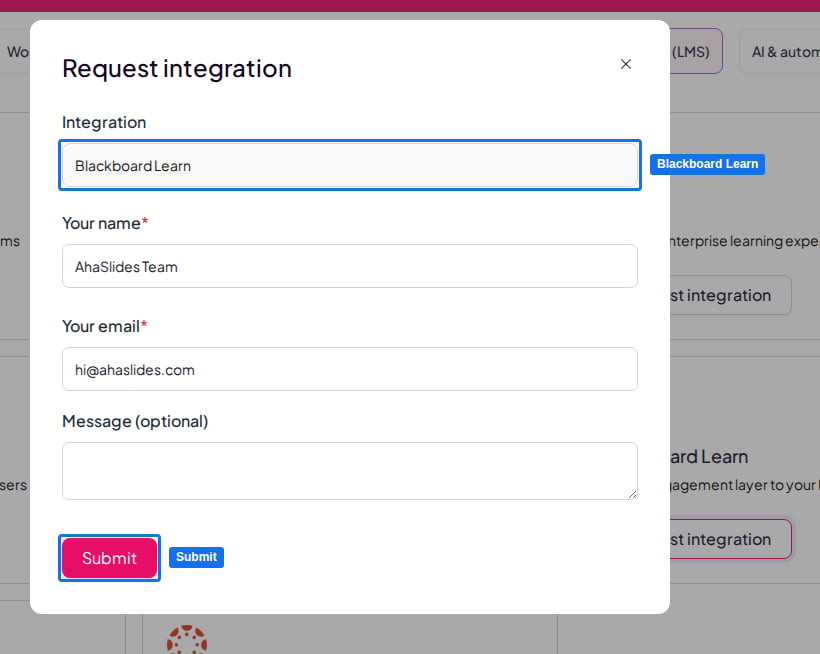Click the Request integration dialog title

coord(177,68)
